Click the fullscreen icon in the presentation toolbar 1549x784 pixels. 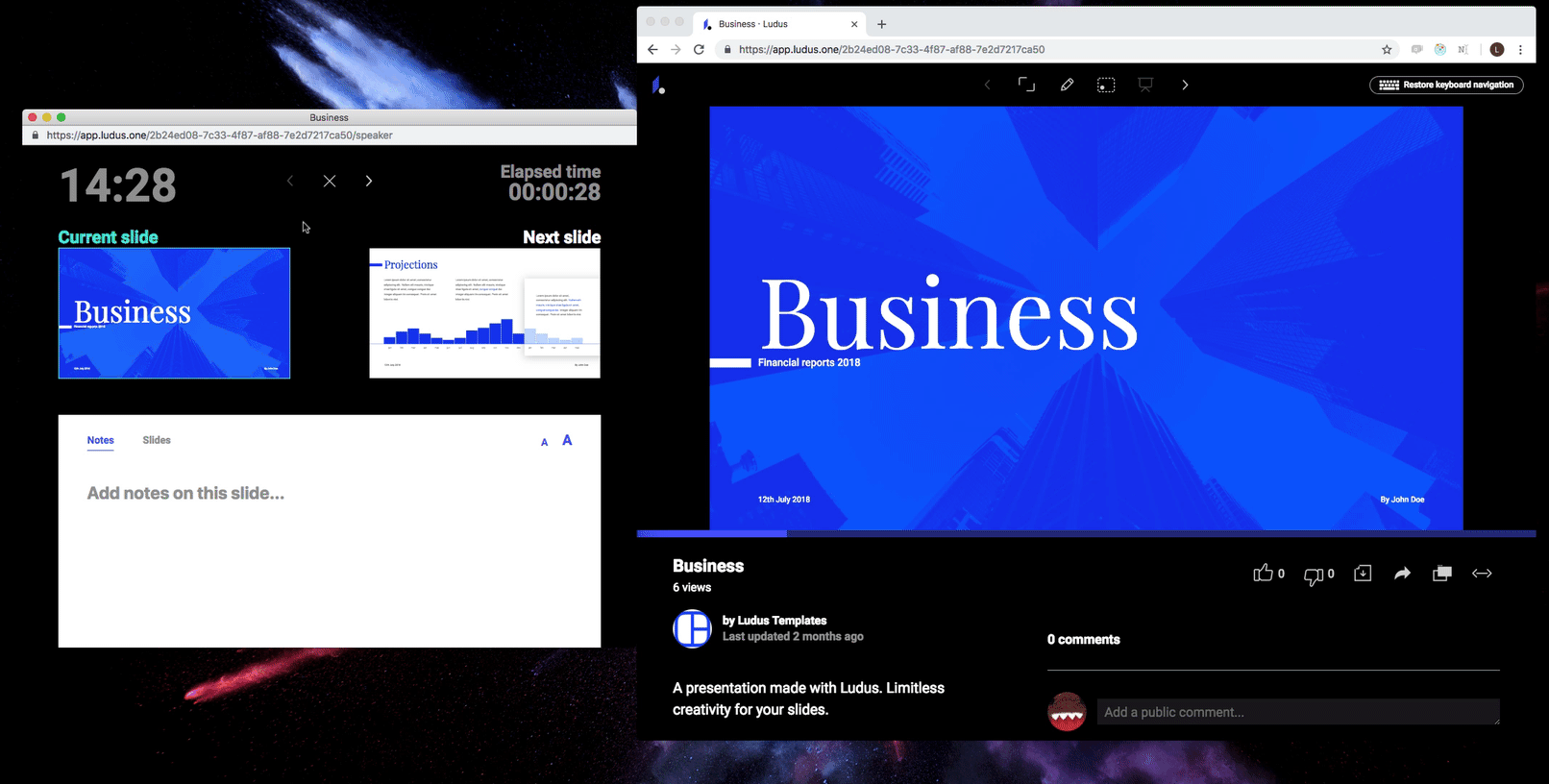click(1026, 85)
